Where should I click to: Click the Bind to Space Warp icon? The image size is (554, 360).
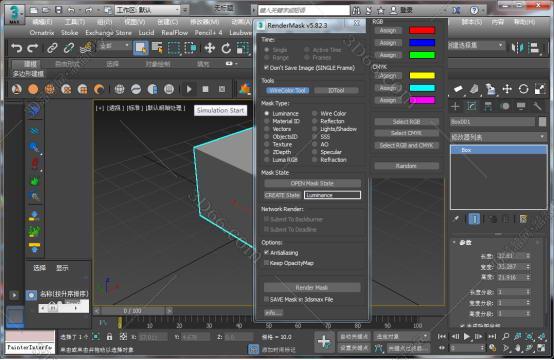[86, 48]
